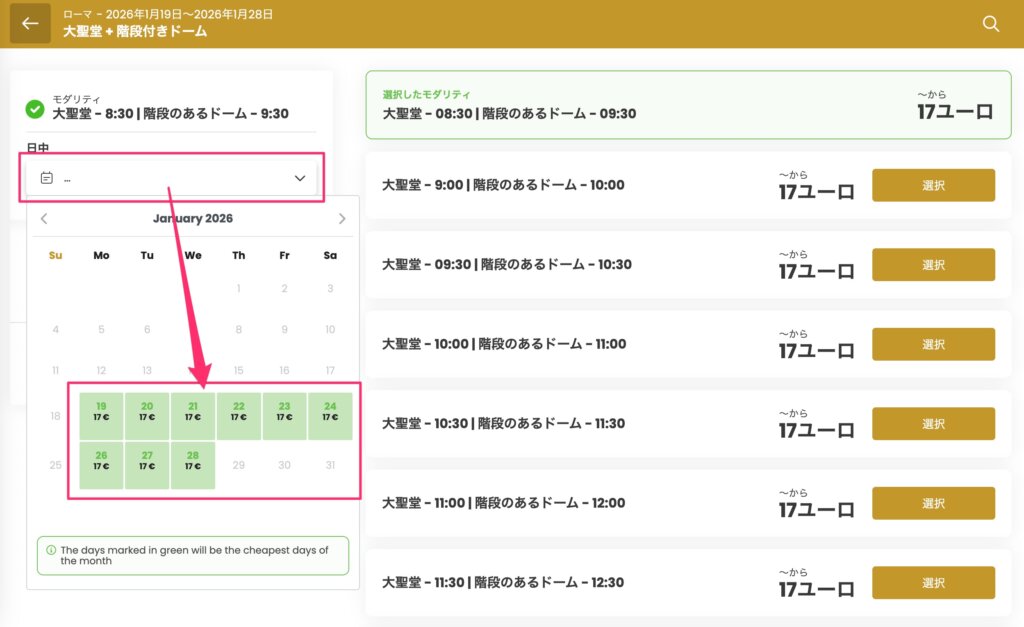Click the back arrow button in header
1024x627 pixels.
point(30,24)
